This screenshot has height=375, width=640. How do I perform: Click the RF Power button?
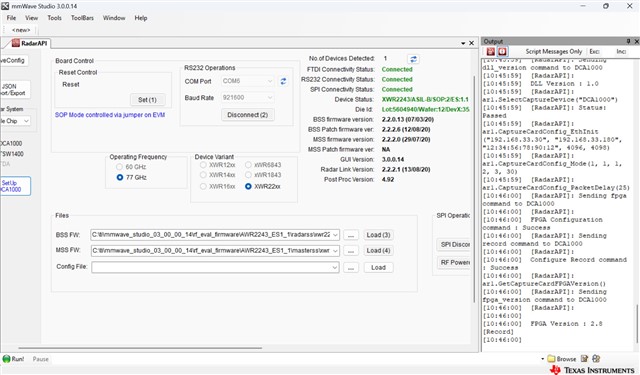click(x=454, y=262)
